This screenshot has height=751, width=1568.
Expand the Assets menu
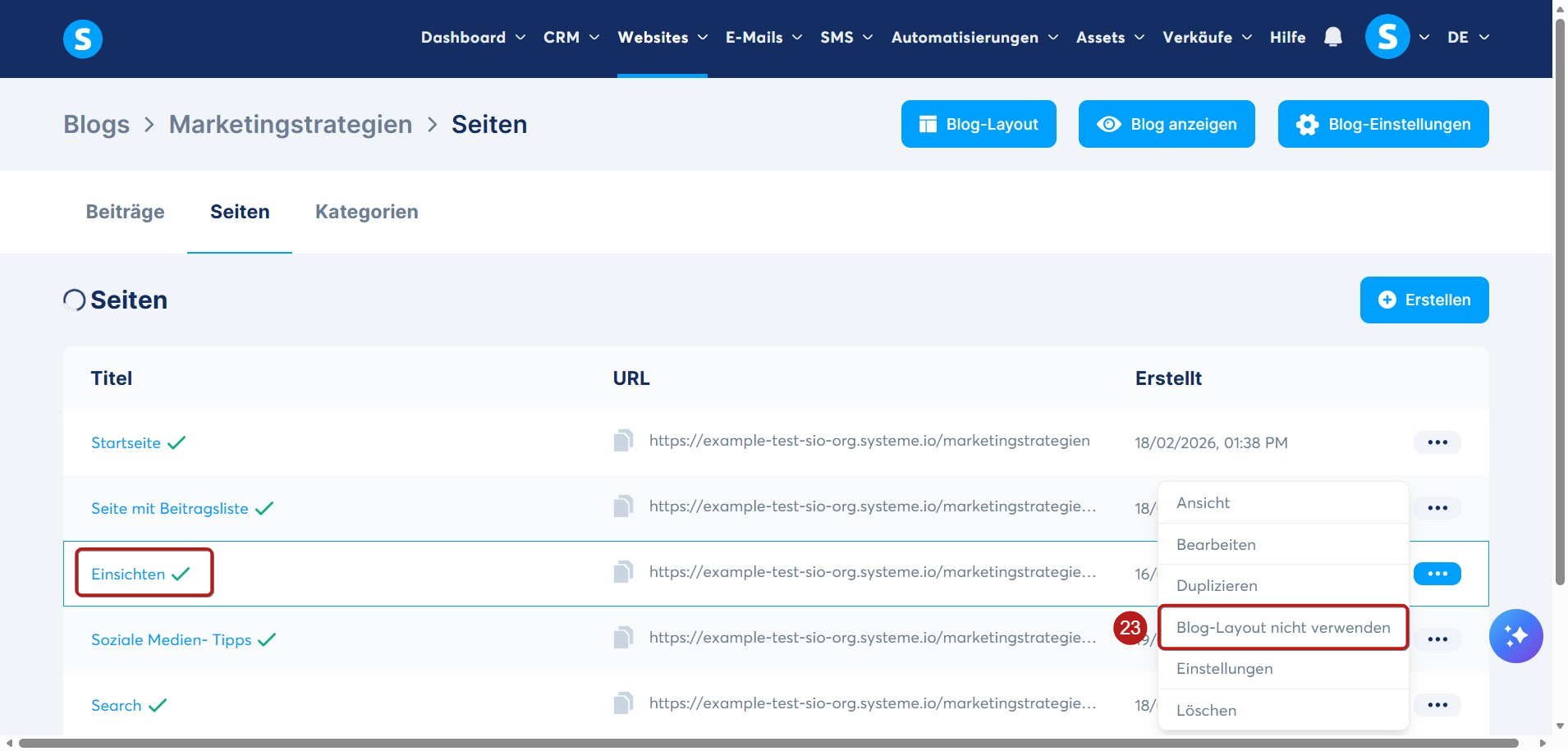click(1110, 38)
